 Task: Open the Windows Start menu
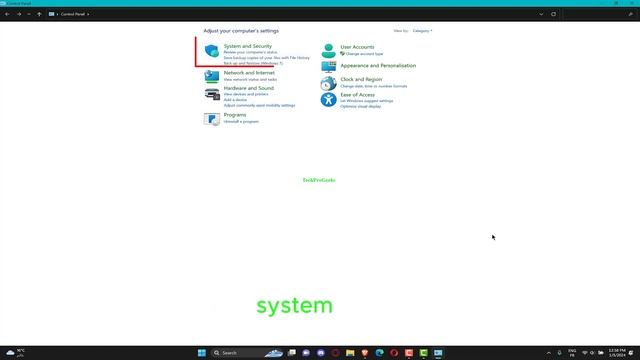tap(202, 353)
